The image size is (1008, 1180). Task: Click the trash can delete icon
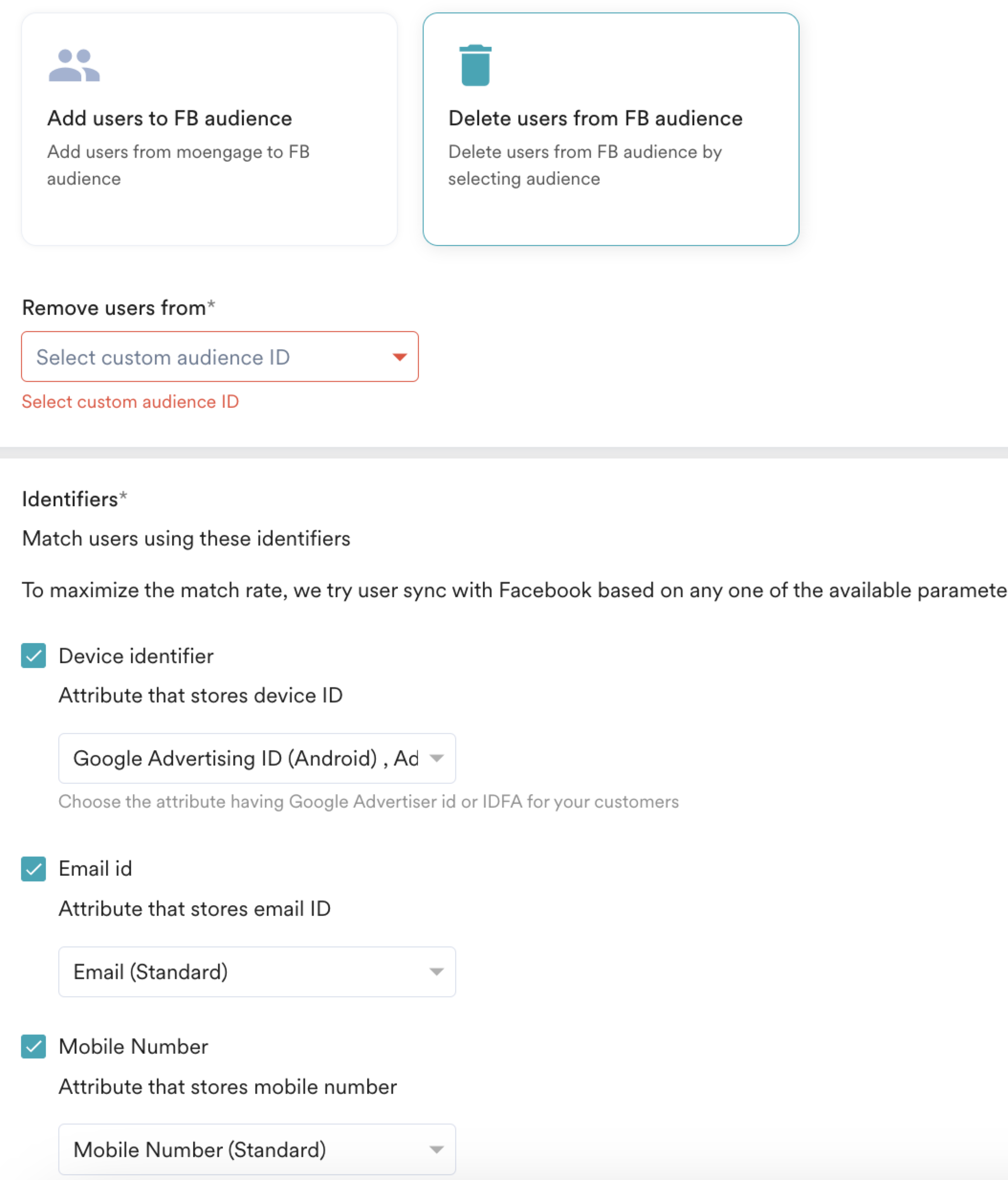coord(475,66)
